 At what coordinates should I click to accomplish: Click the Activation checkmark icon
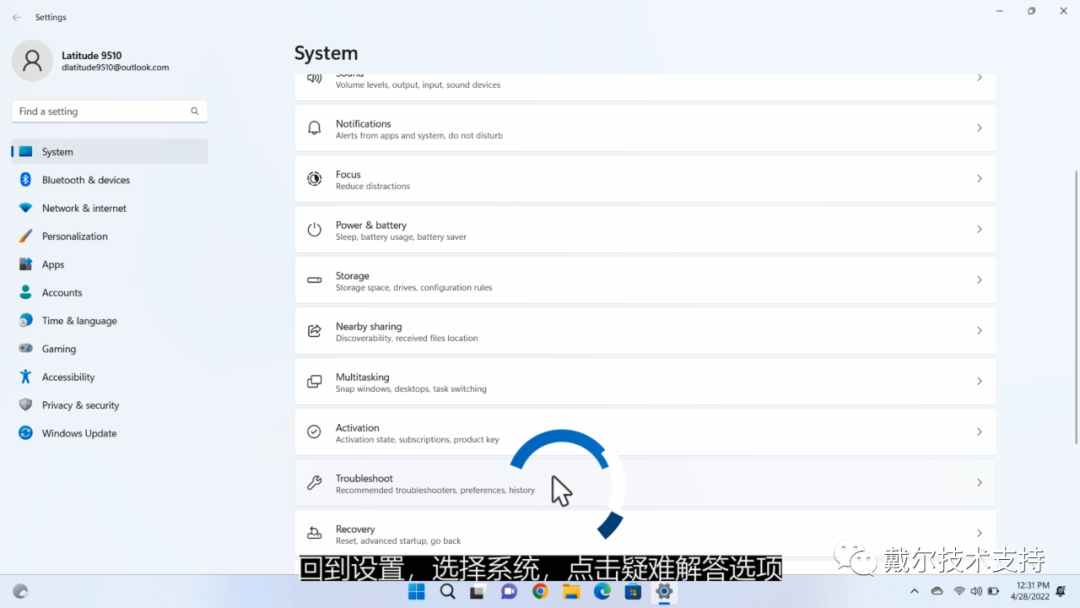click(314, 432)
